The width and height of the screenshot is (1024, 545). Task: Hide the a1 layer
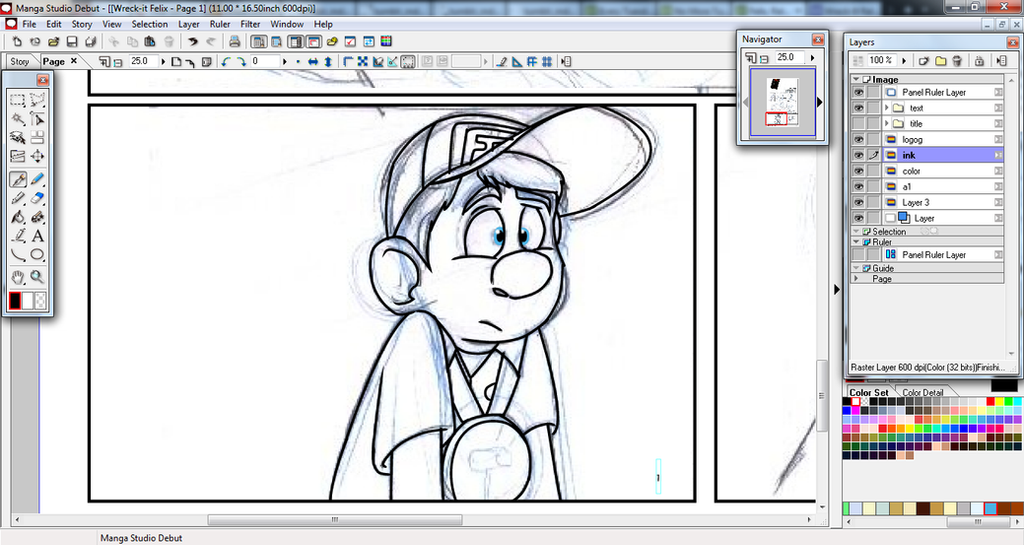point(858,187)
